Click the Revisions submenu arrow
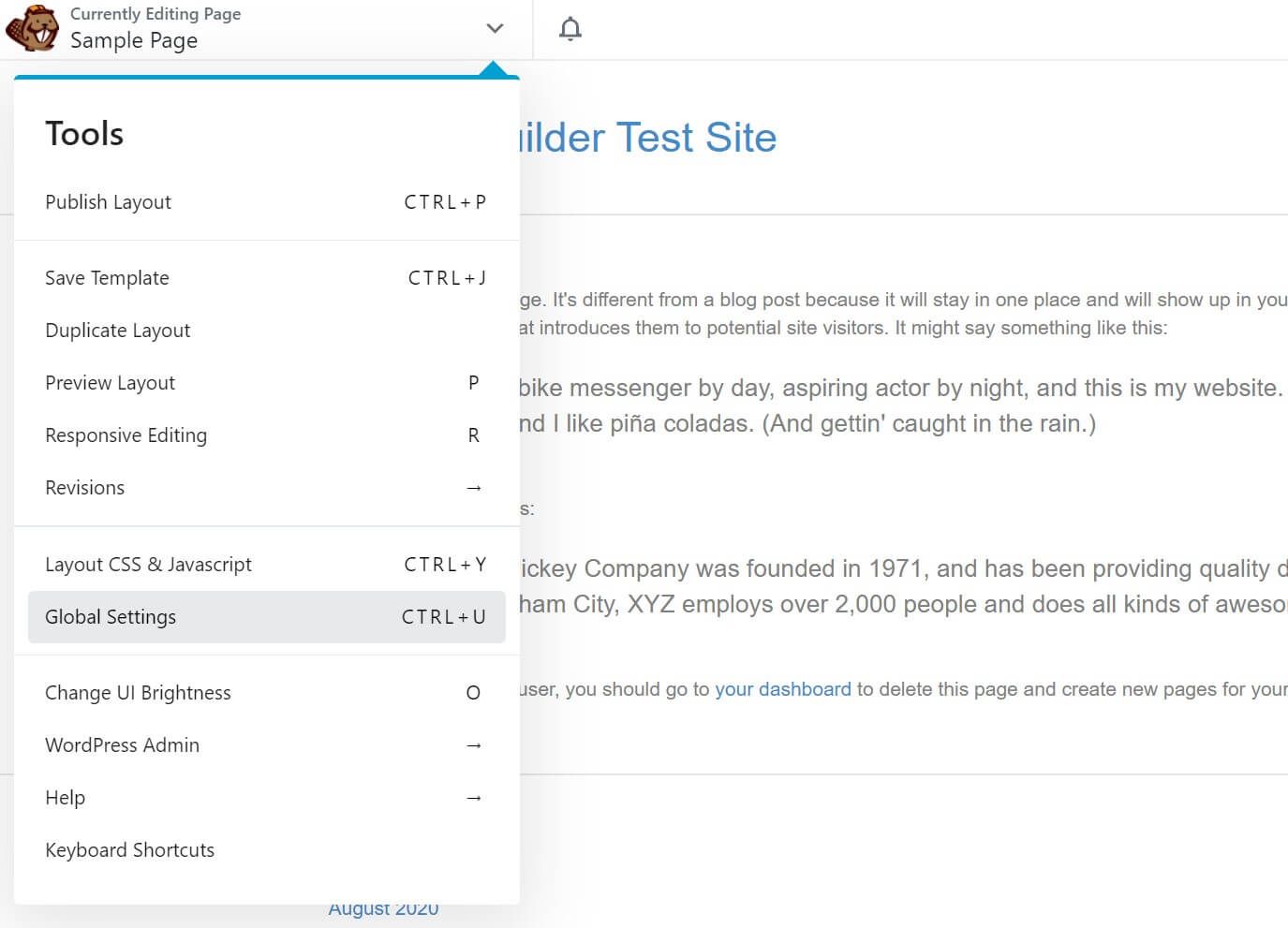This screenshot has height=928, width=1288. click(x=474, y=487)
